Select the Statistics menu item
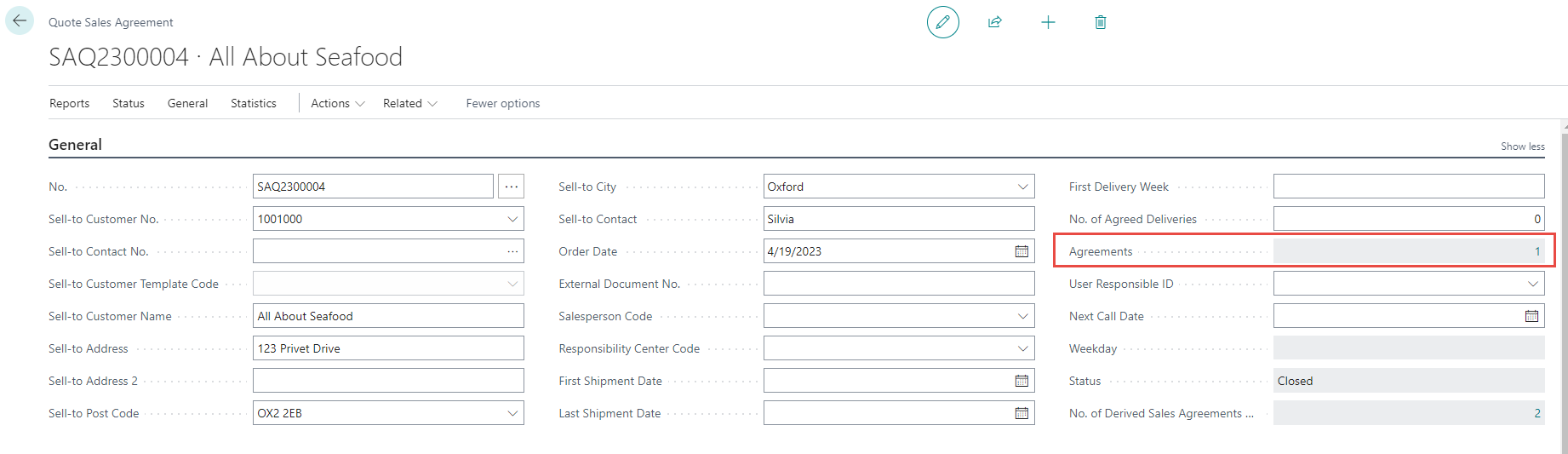Viewport: 1568px width, 454px height. pos(254,103)
